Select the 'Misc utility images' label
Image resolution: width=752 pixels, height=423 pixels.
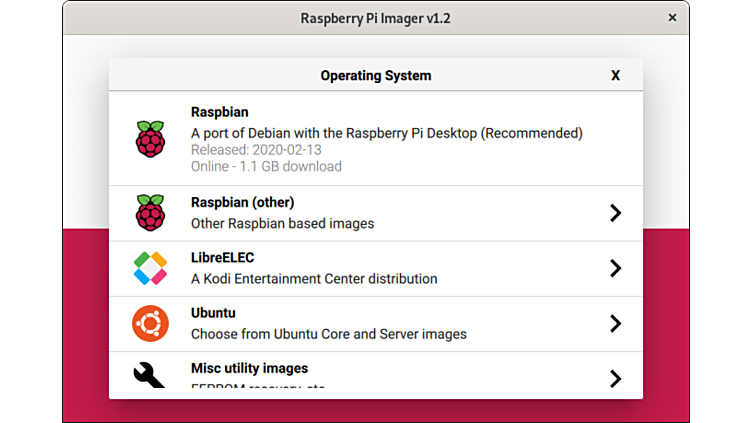click(249, 368)
